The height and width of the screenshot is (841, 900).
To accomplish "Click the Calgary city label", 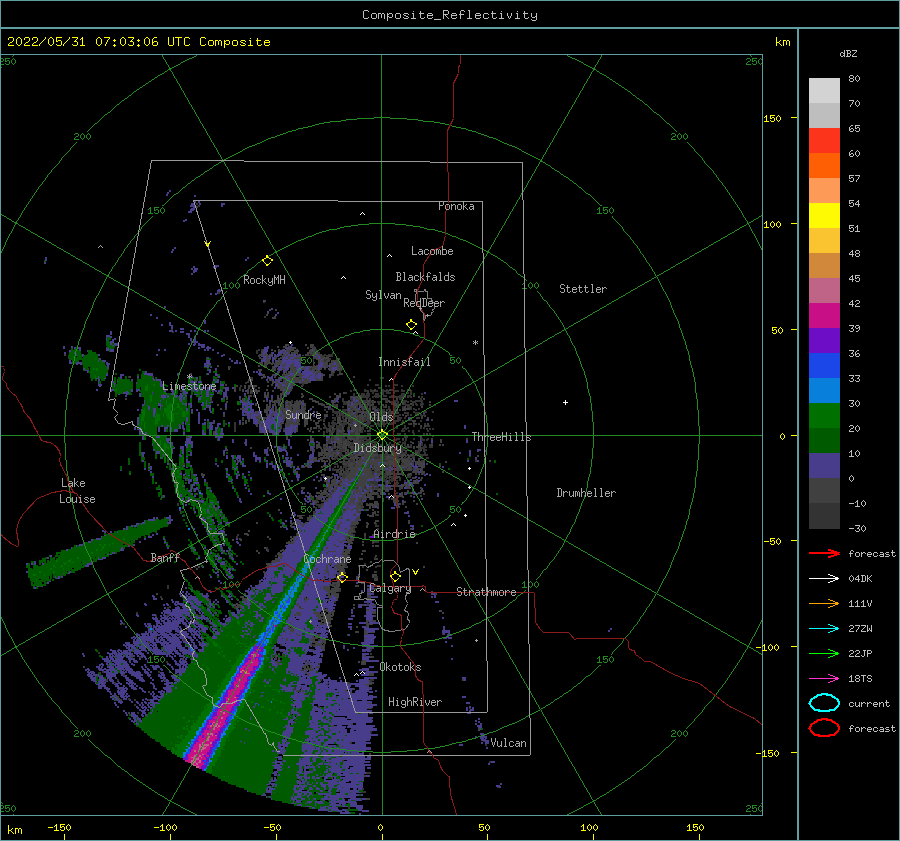I will (390, 588).
